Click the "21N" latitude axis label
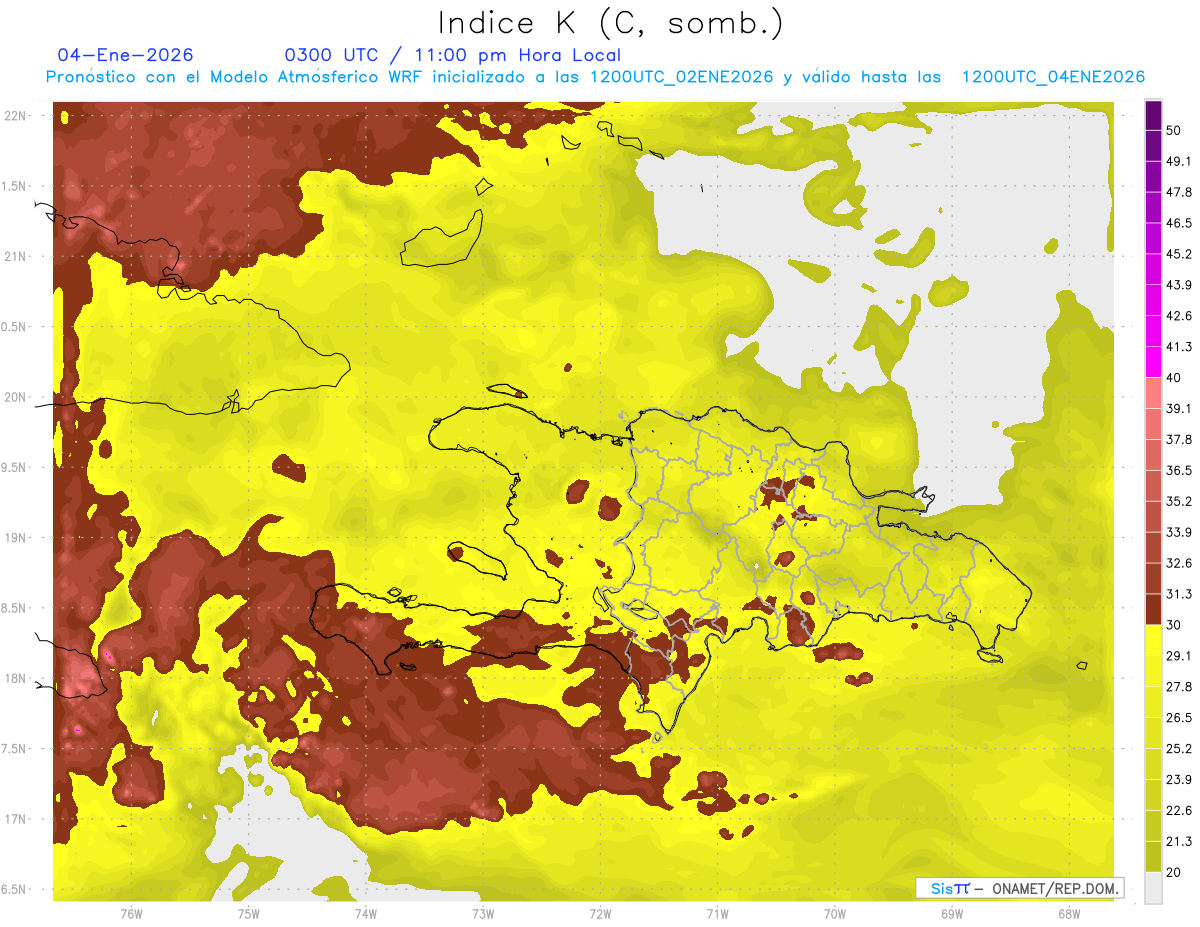The height and width of the screenshot is (927, 1200). (x=14, y=256)
